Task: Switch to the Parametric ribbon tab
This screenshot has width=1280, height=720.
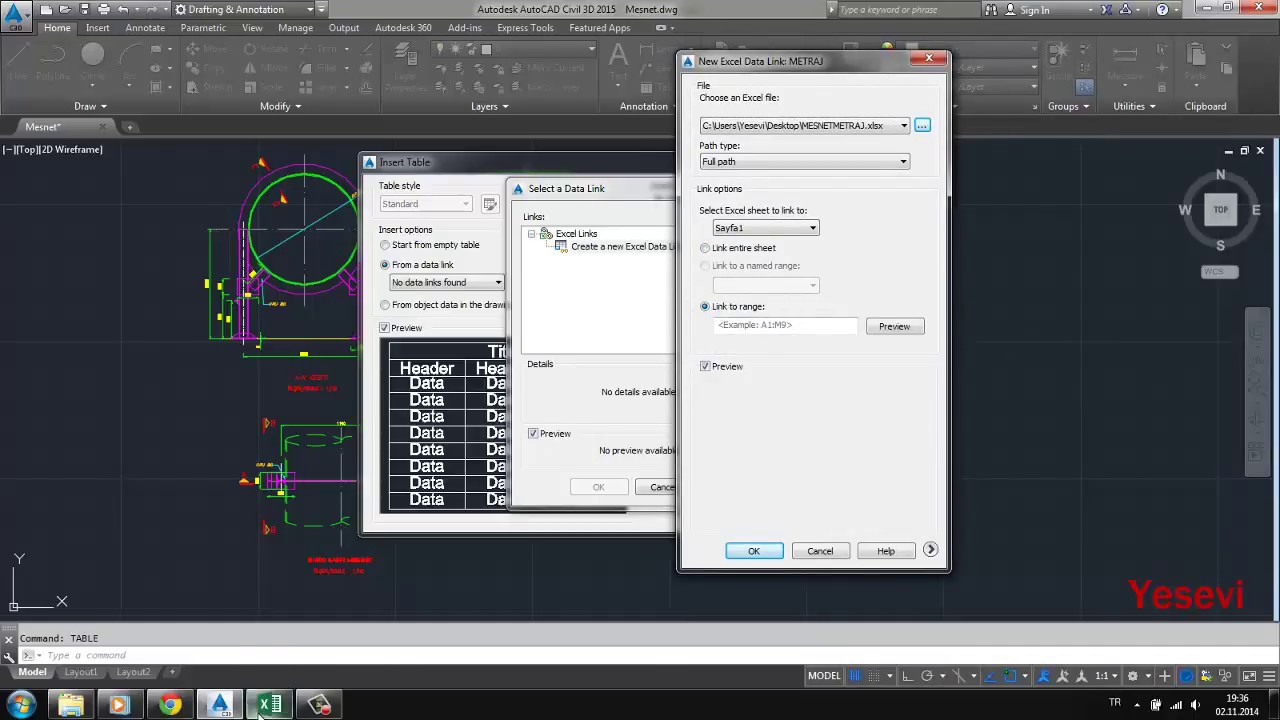Action: click(x=203, y=28)
